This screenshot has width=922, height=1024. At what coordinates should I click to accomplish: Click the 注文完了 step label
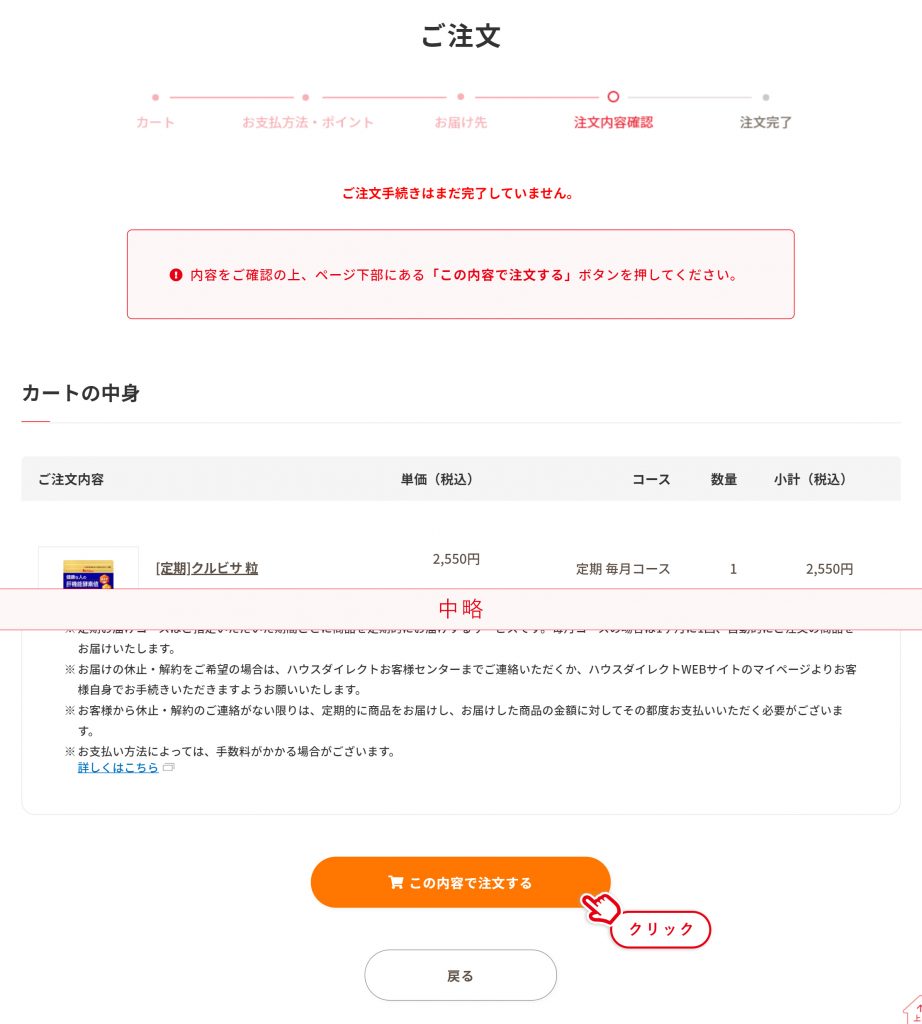[x=765, y=122]
